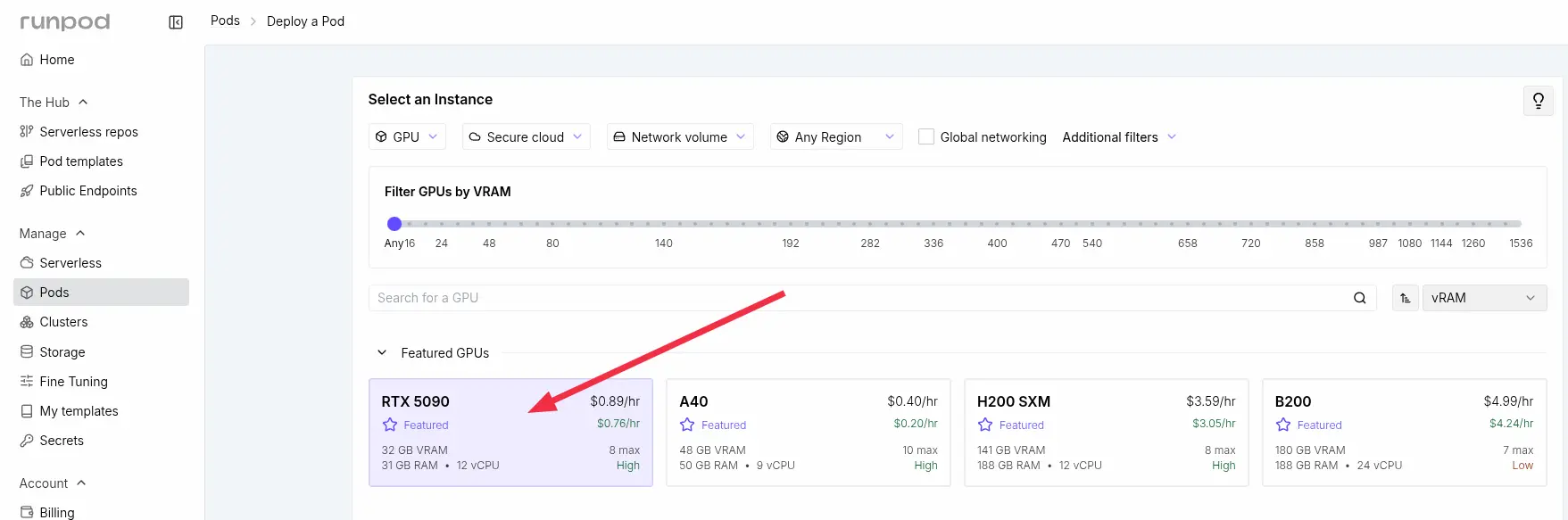
Task: Expand Additional filters options
Action: (1119, 137)
